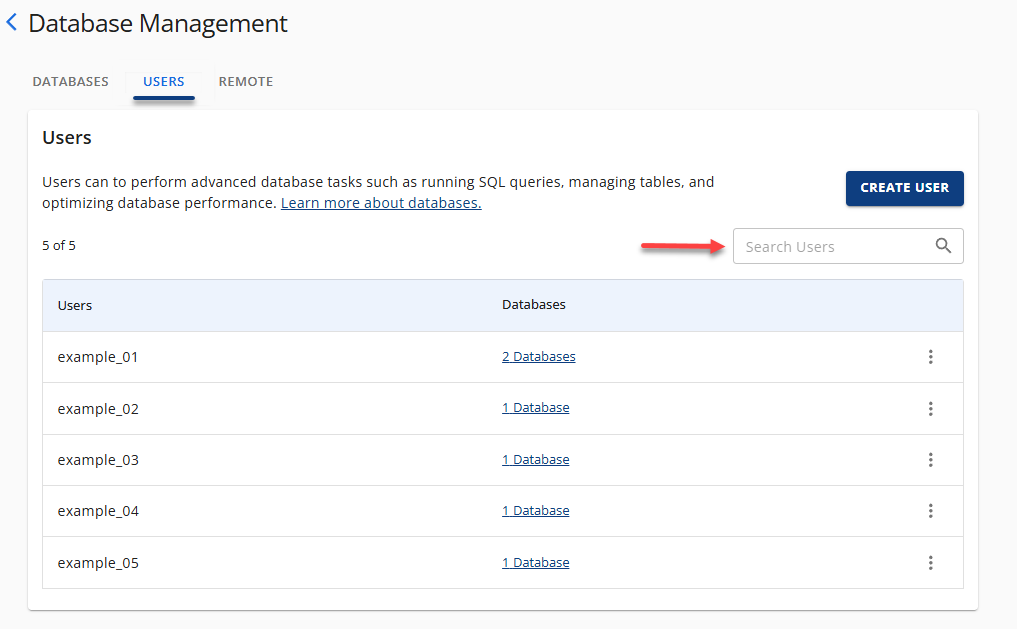Image resolution: width=1017 pixels, height=629 pixels.
Task: Open the actions menu for example_03
Action: 931,459
